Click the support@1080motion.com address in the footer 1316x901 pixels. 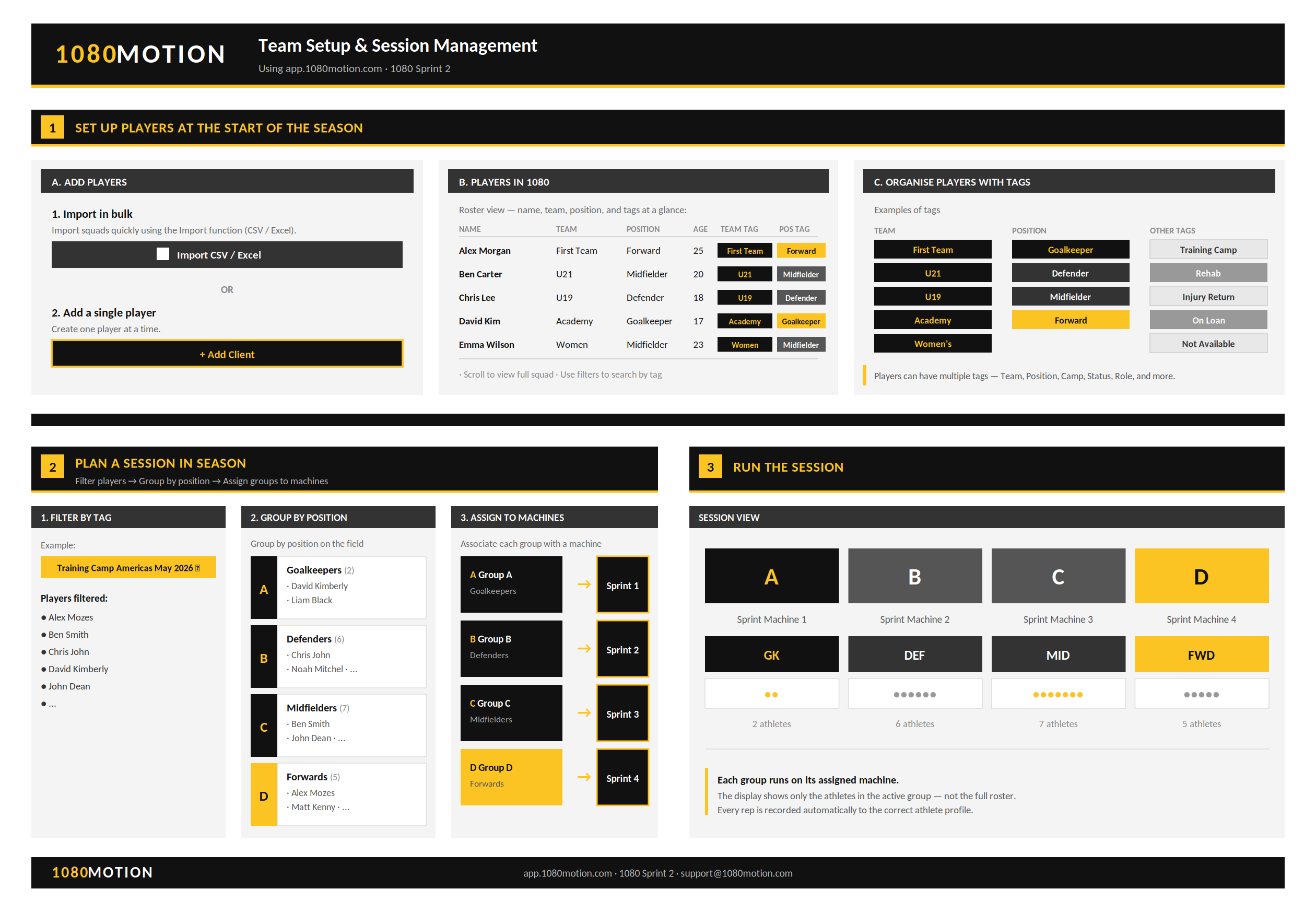[736, 873]
